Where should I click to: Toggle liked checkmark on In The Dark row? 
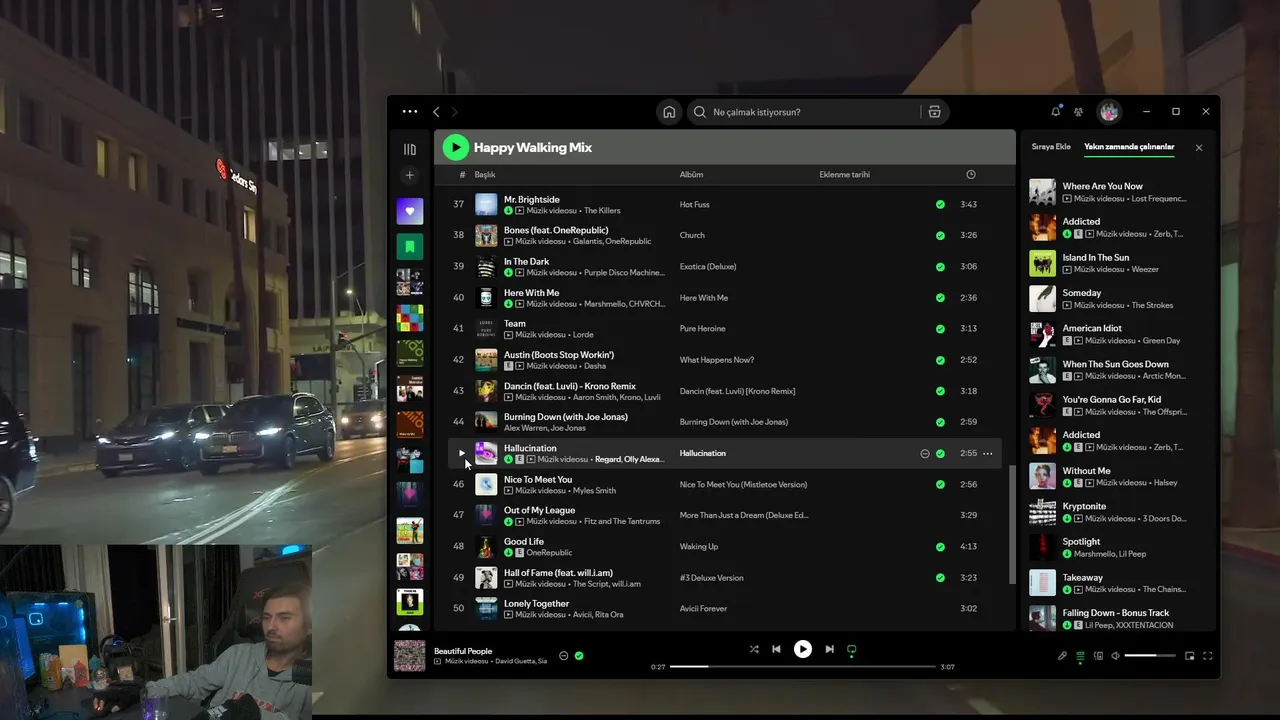pyautogui.click(x=940, y=267)
